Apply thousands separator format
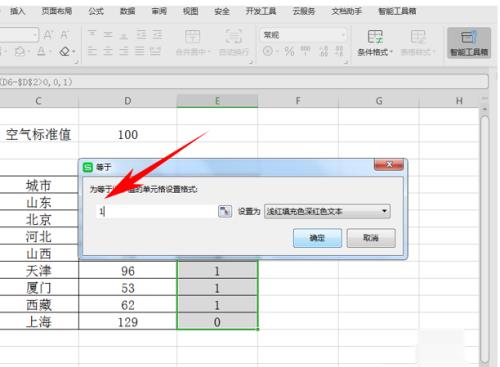The height and width of the screenshot is (367, 500). [305, 51]
